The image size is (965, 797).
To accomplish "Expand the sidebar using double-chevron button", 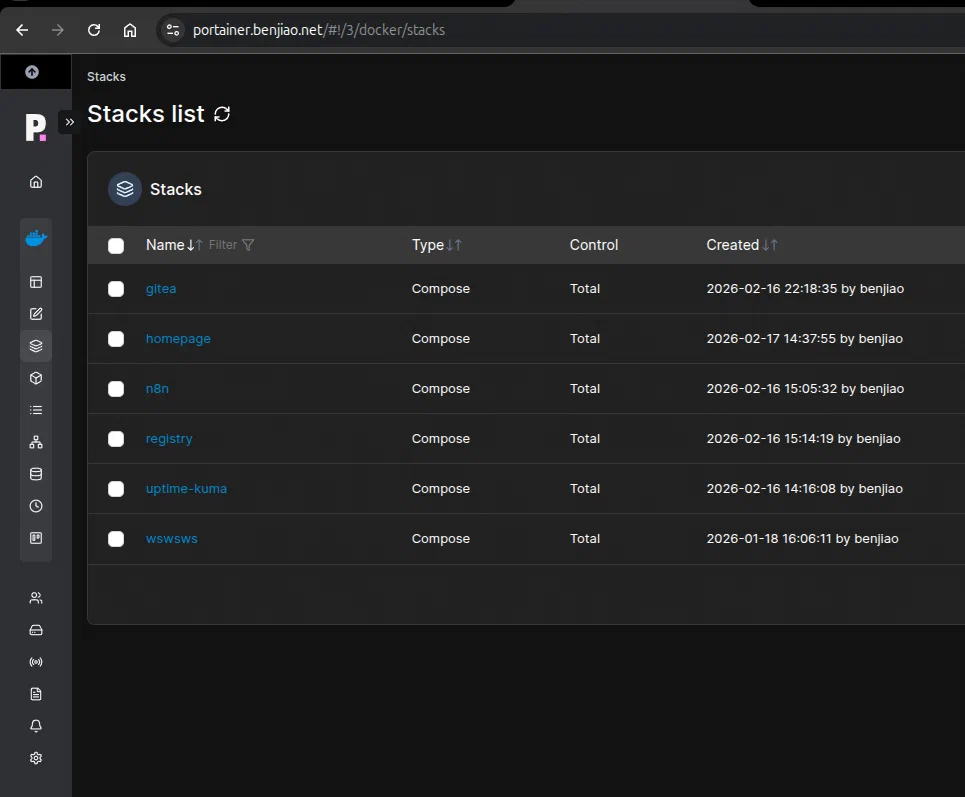I will coord(69,122).
